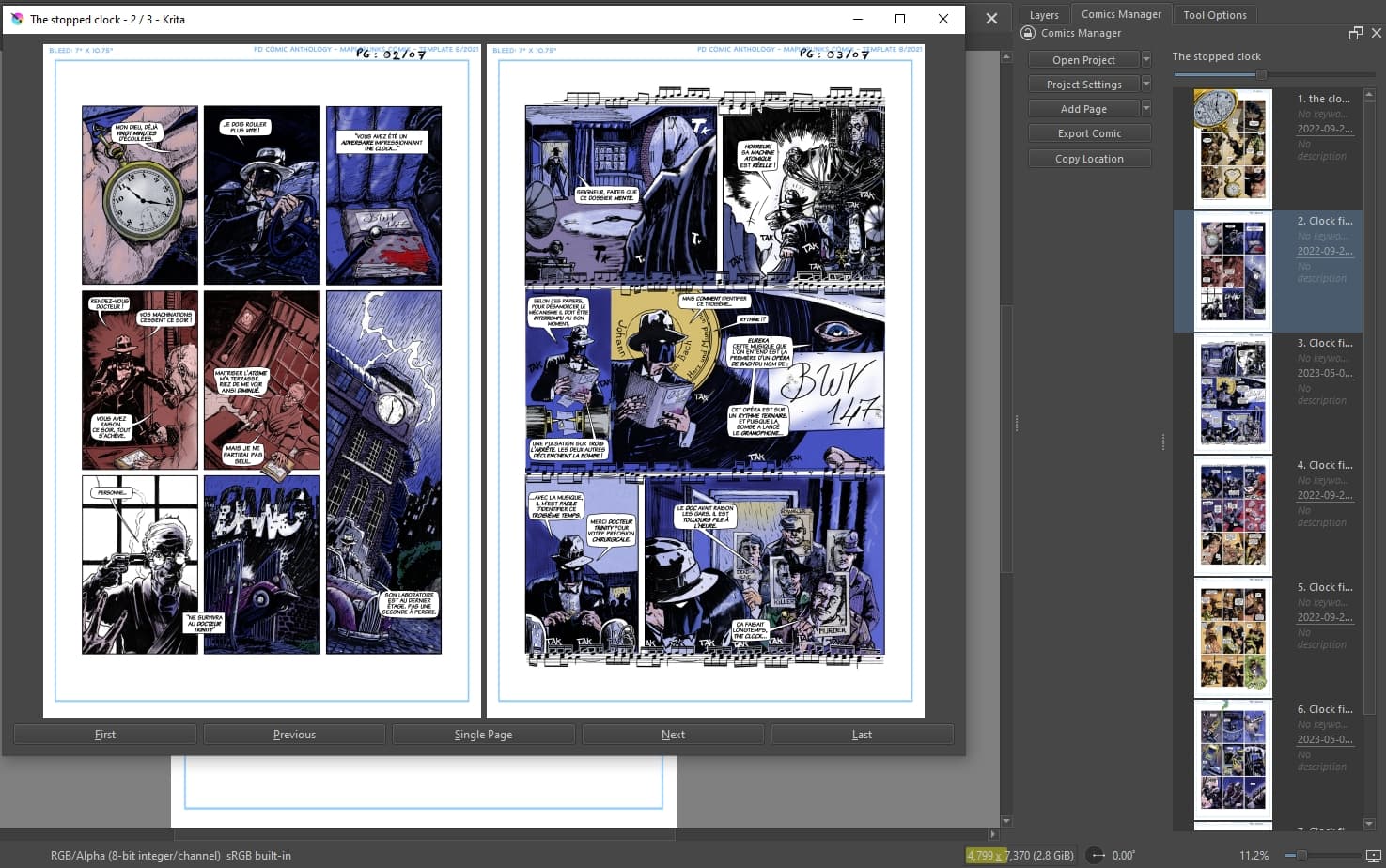This screenshot has height=868, width=1386.
Task: Click the Previous page button
Action: [294, 735]
